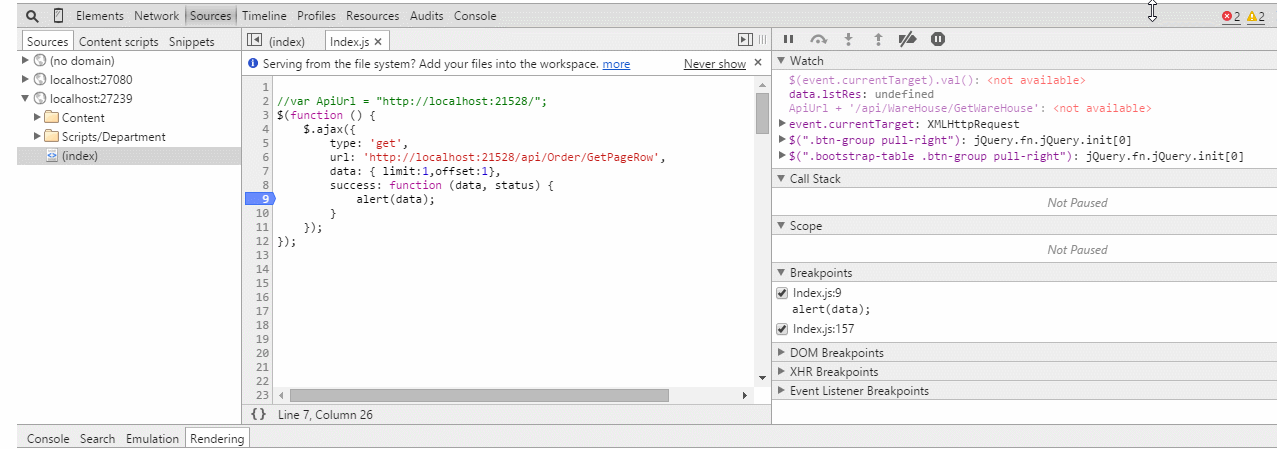The height and width of the screenshot is (449, 1277).
Task: Click the step over function icon
Action: tap(818, 39)
